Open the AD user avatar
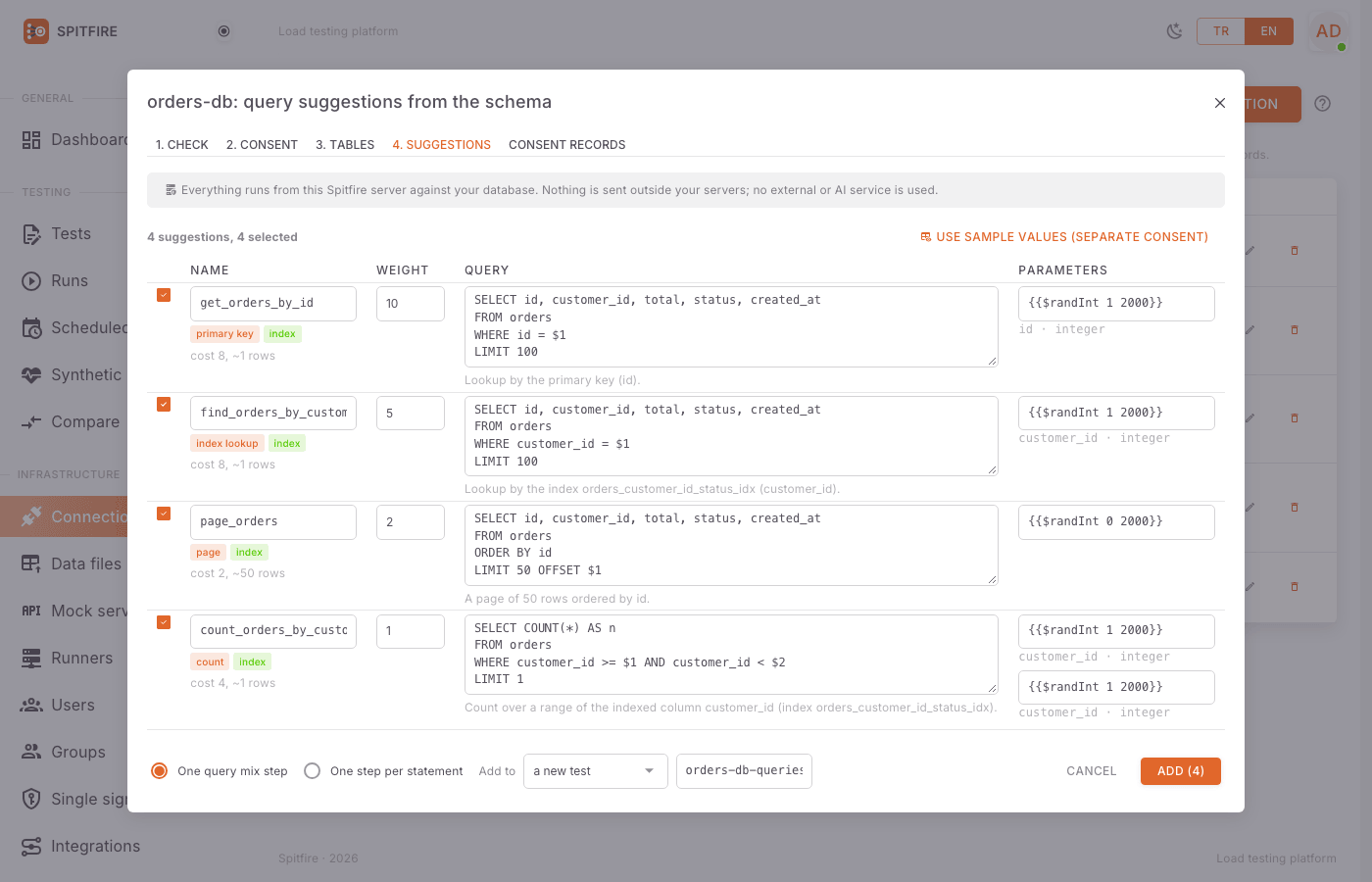This screenshot has height=882, width=1372. pos(1329,31)
